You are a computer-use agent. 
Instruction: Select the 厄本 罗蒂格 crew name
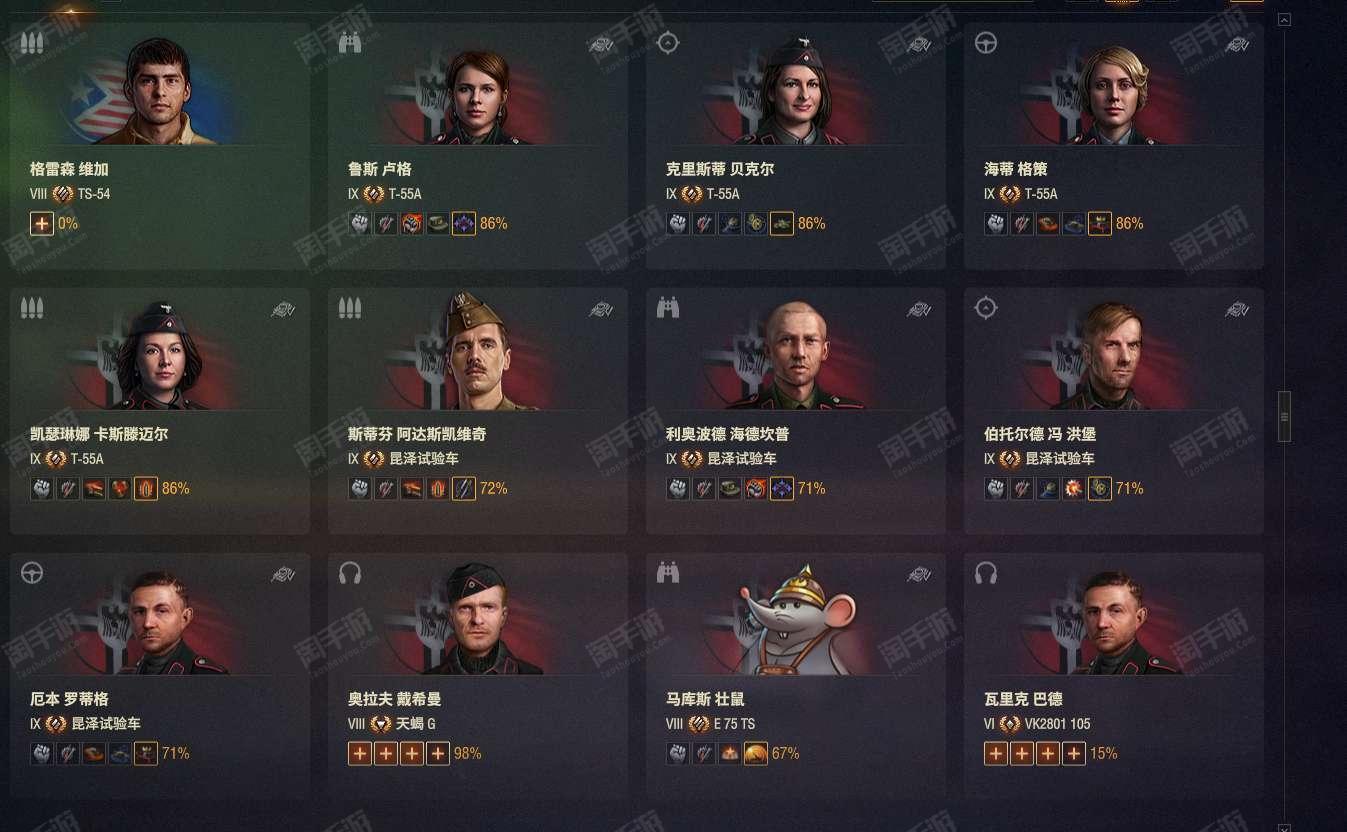point(69,699)
